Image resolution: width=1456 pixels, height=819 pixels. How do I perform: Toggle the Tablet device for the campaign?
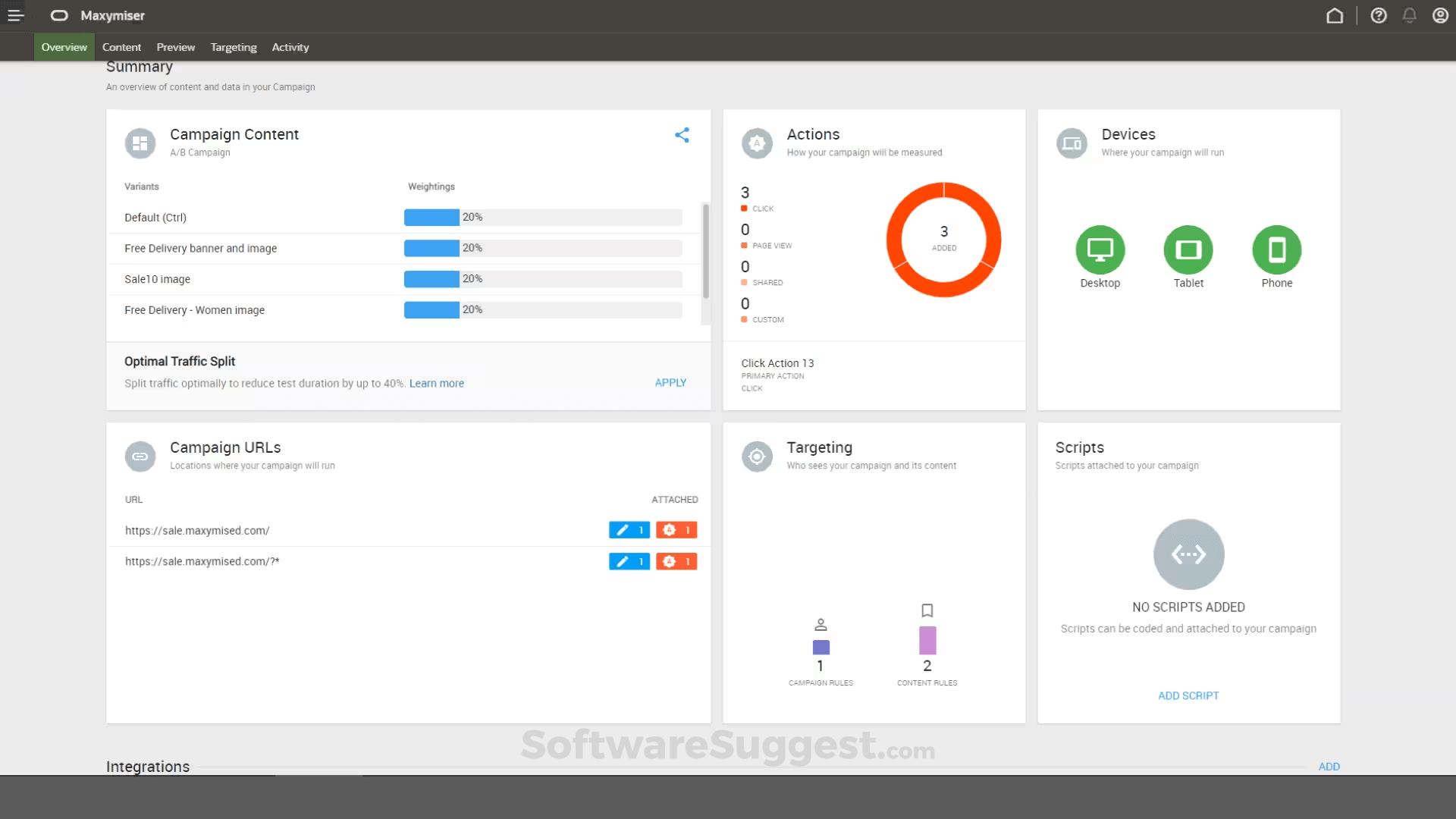point(1188,251)
